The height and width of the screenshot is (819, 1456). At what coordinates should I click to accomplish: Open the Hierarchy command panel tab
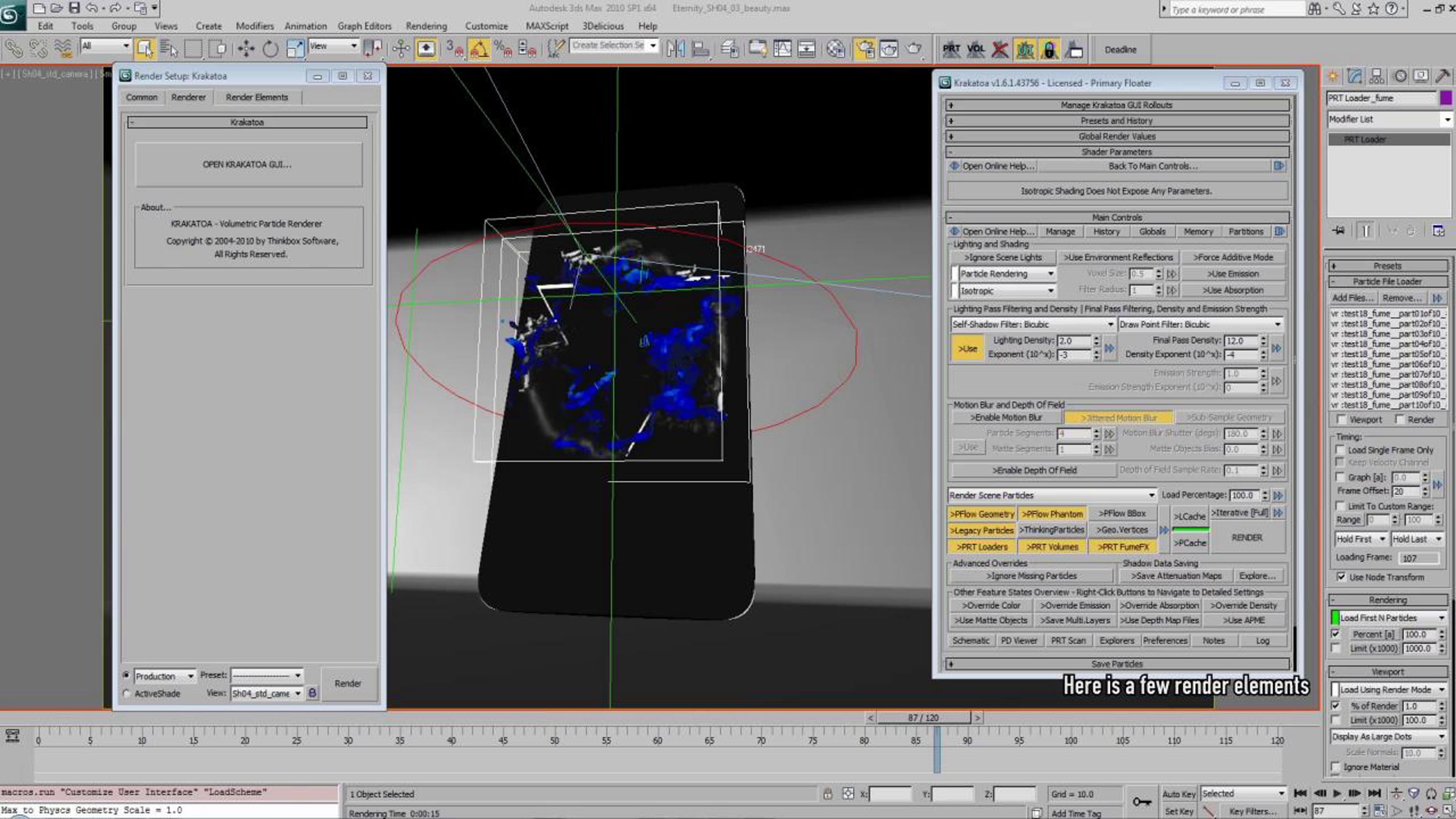coord(1377,76)
